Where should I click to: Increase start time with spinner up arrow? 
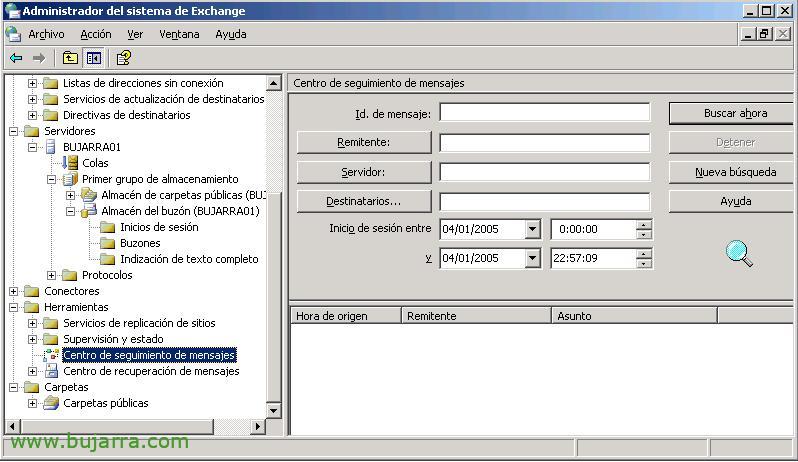644,225
